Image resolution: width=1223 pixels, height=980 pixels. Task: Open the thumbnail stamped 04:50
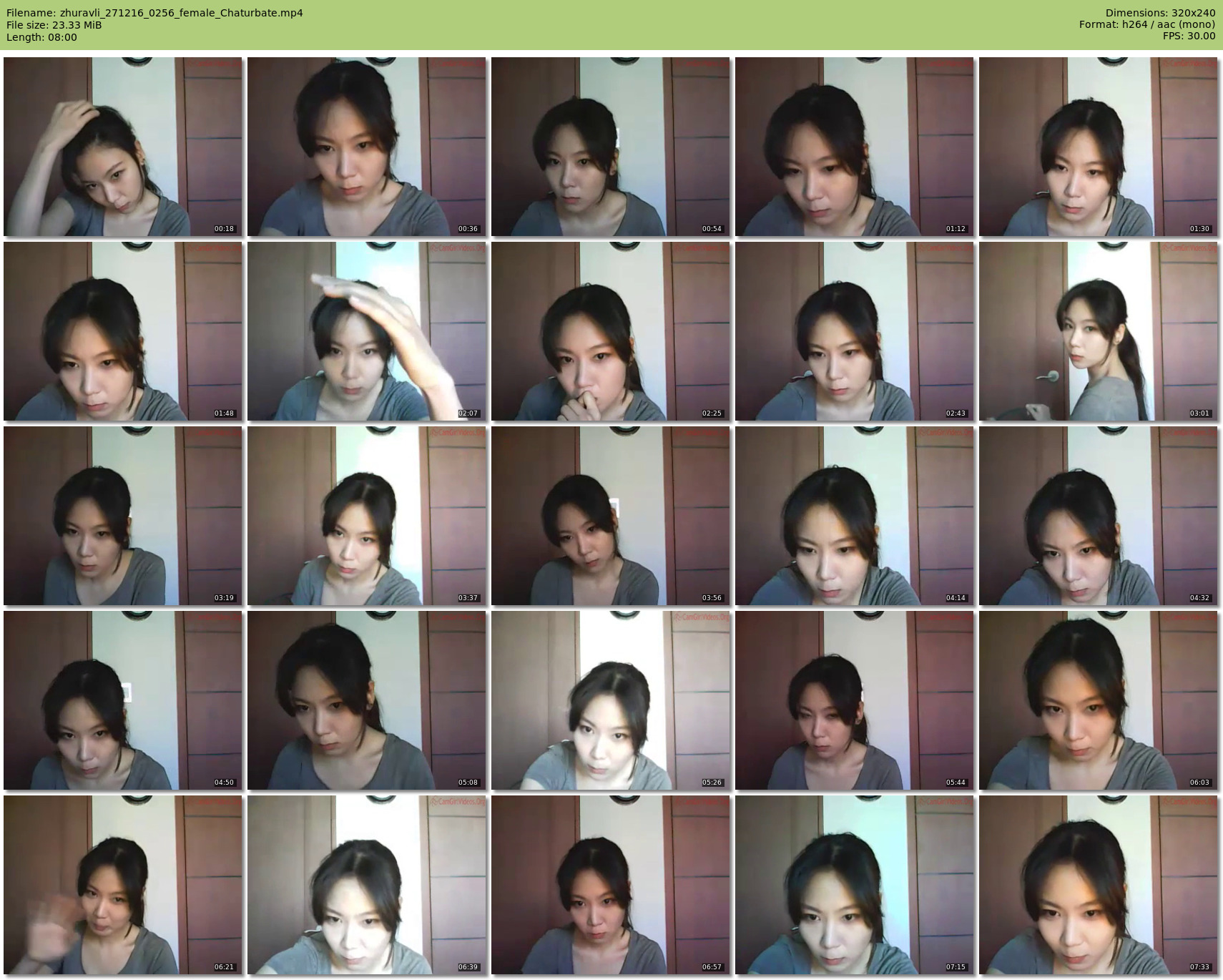coord(122,700)
